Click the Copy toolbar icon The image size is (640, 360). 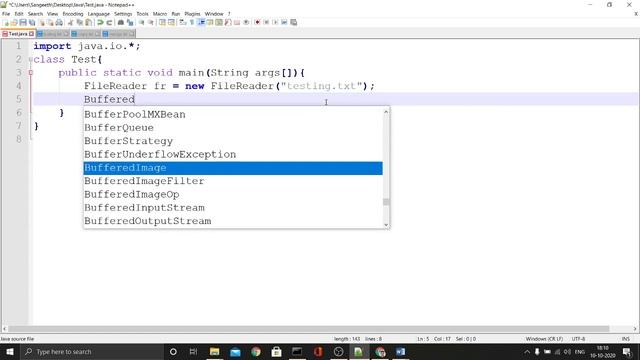[79, 22]
